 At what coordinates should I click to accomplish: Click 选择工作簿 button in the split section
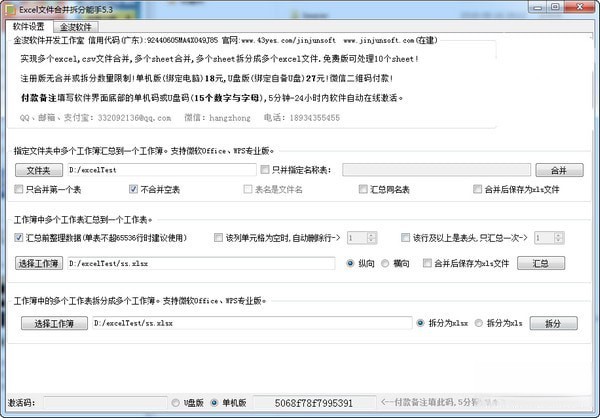[54, 323]
